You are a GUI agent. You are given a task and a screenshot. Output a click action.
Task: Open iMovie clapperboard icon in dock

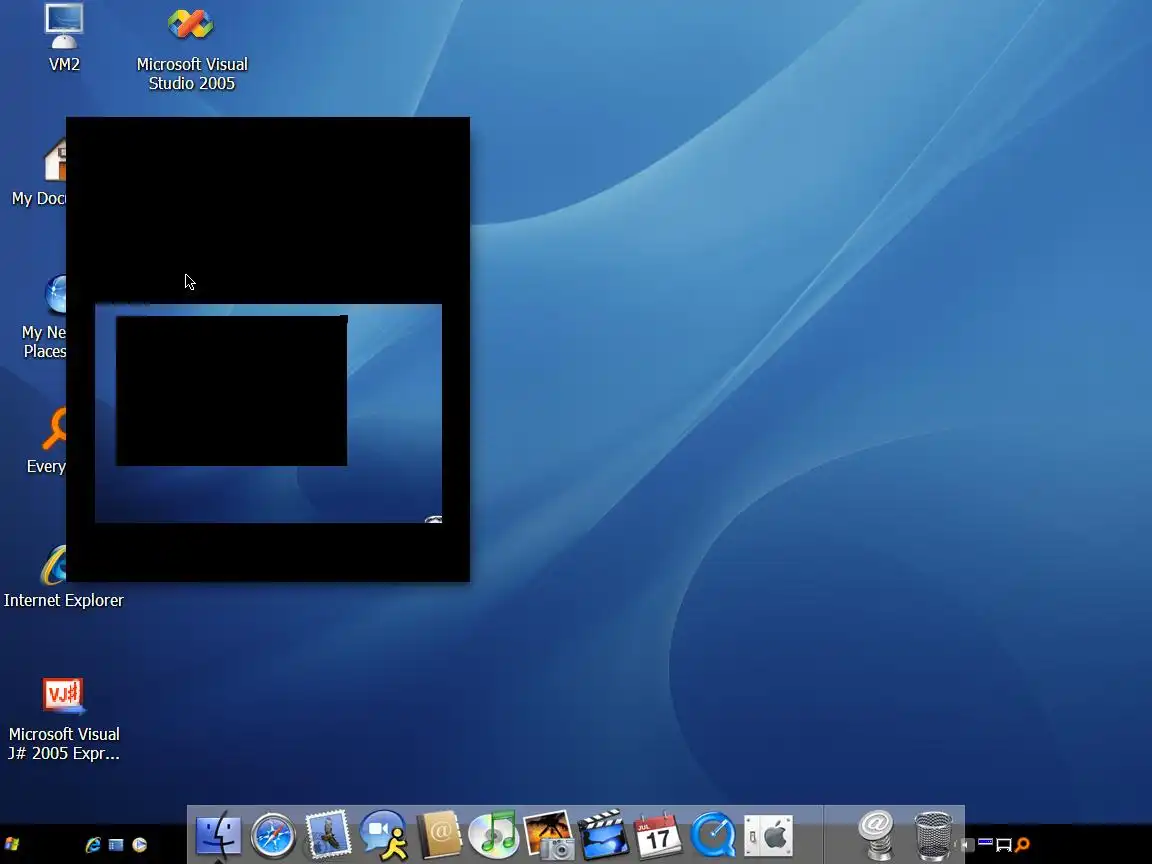coord(602,835)
